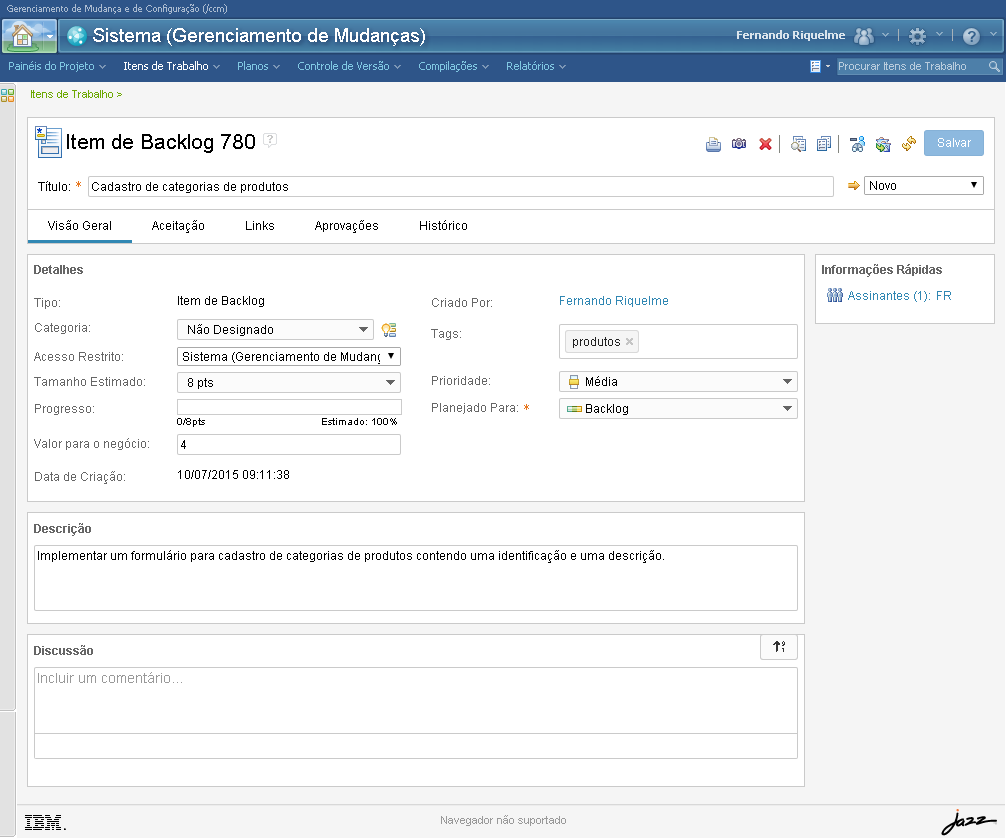
Task: Open the Compilações menu
Action: click(x=453, y=66)
